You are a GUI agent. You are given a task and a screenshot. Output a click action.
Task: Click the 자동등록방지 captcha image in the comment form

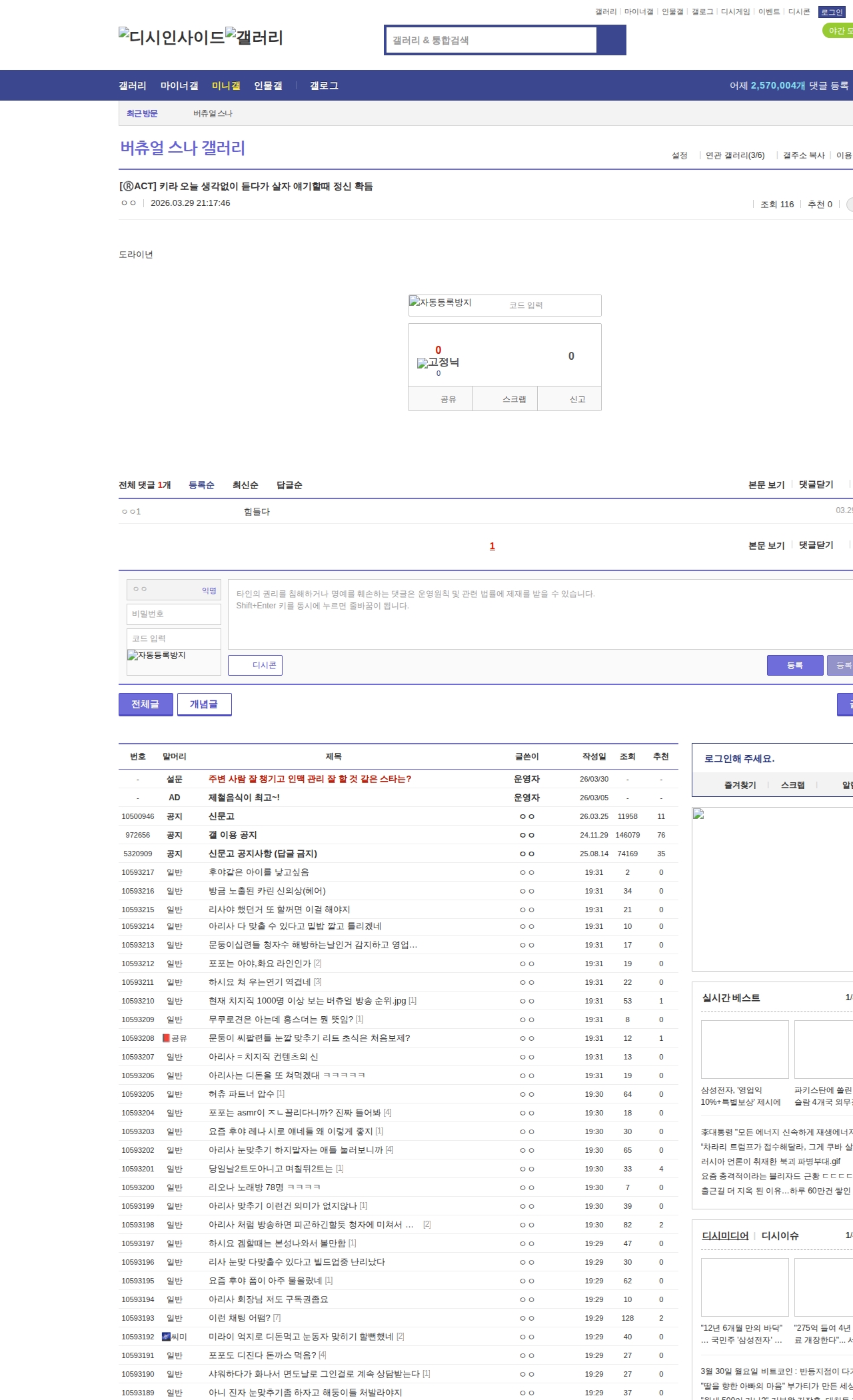click(x=157, y=656)
